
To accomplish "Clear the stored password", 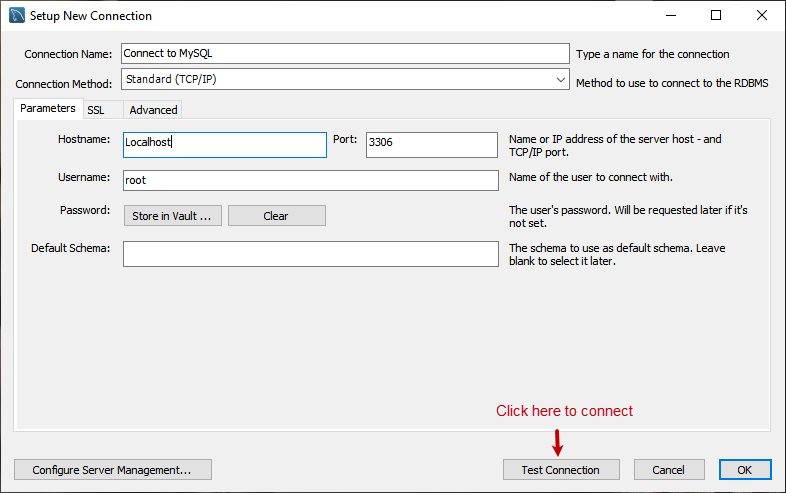I will (277, 216).
